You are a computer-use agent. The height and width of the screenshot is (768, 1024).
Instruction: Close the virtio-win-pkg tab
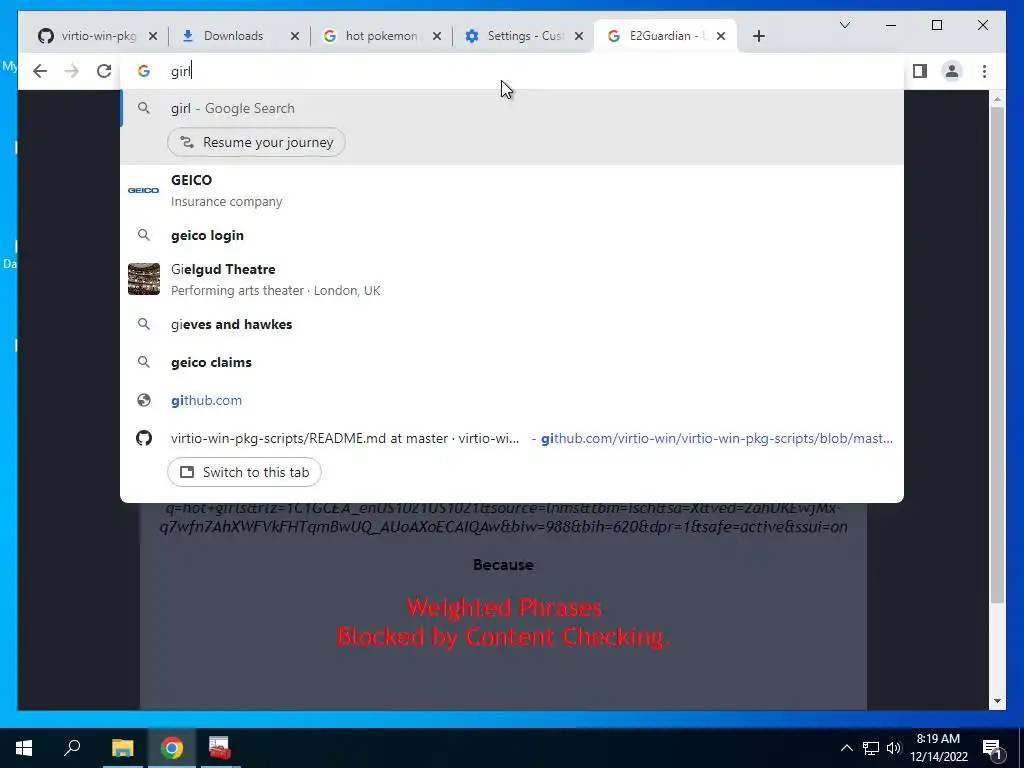(x=153, y=36)
